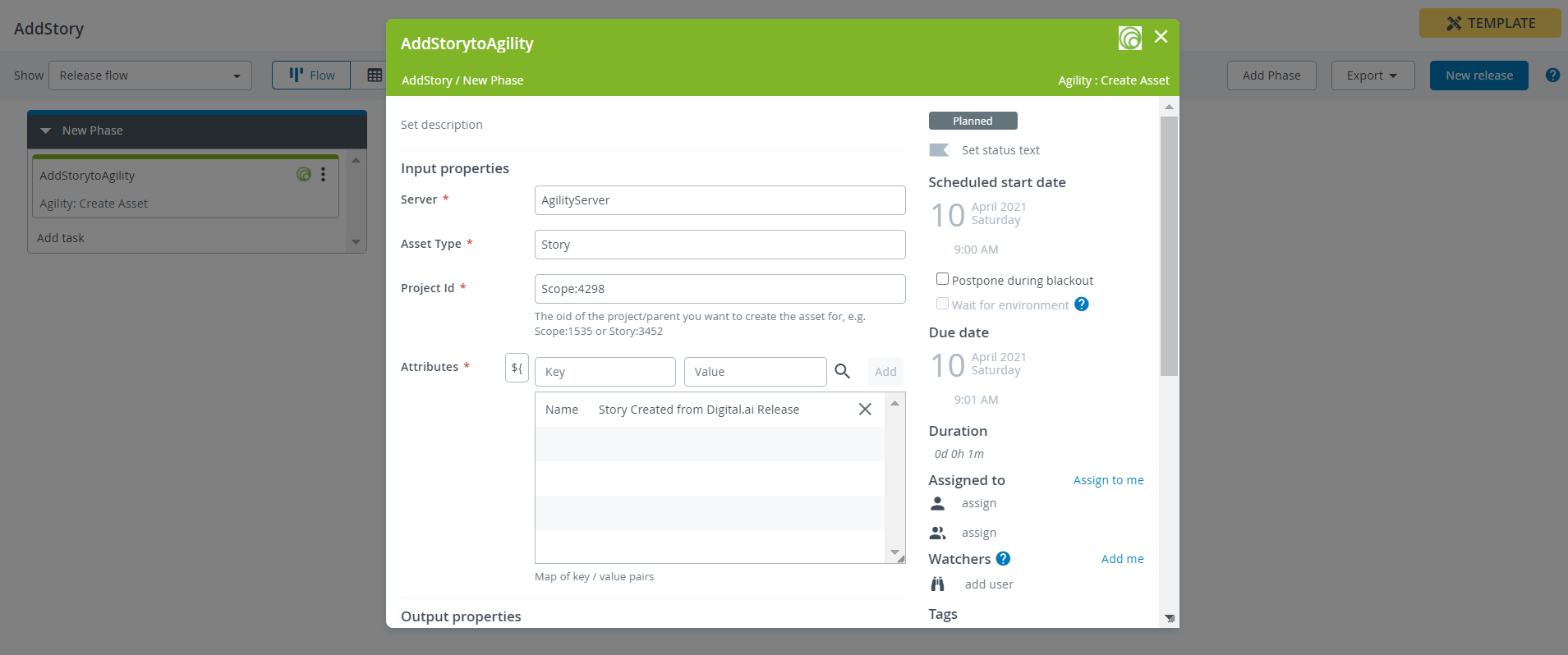Click the AddStorytoAgility task card title
This screenshot has width=1568, height=655.
[x=87, y=176]
